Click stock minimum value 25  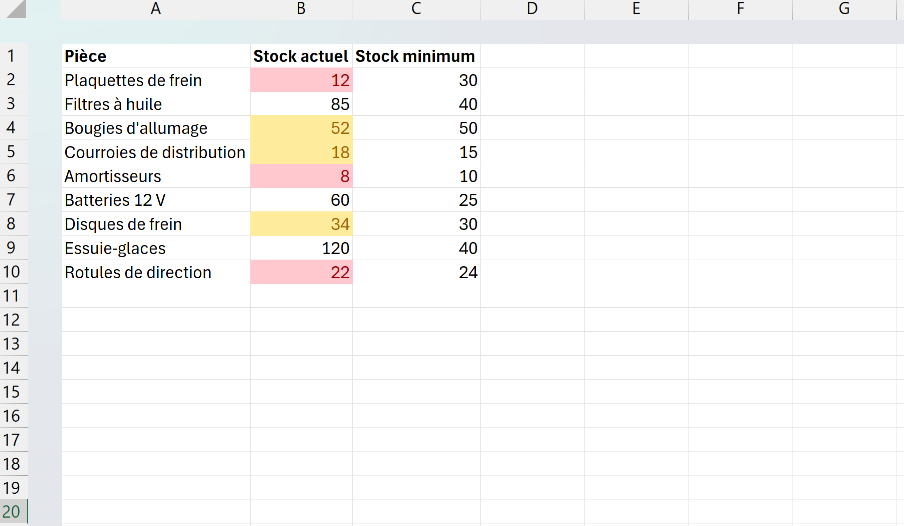416,200
